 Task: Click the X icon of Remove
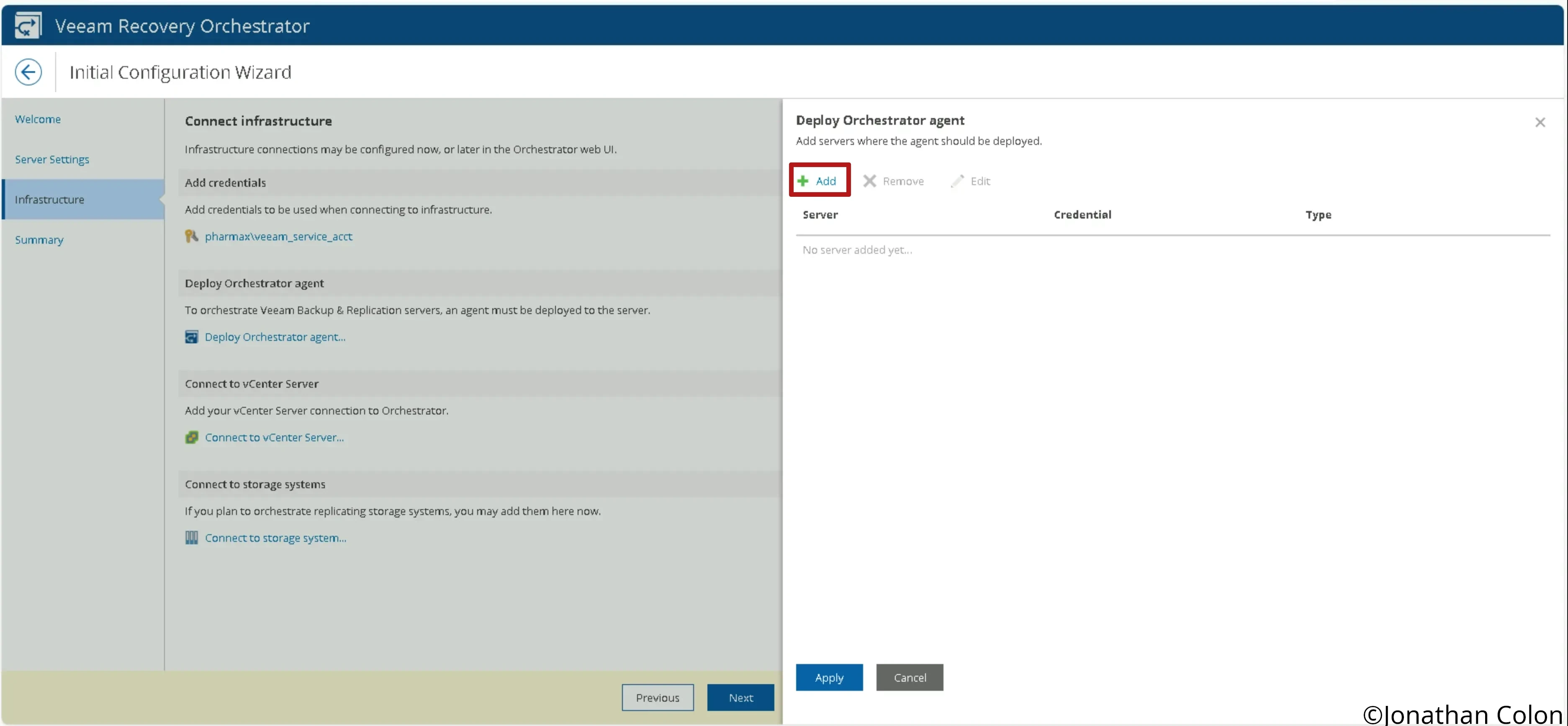(869, 181)
